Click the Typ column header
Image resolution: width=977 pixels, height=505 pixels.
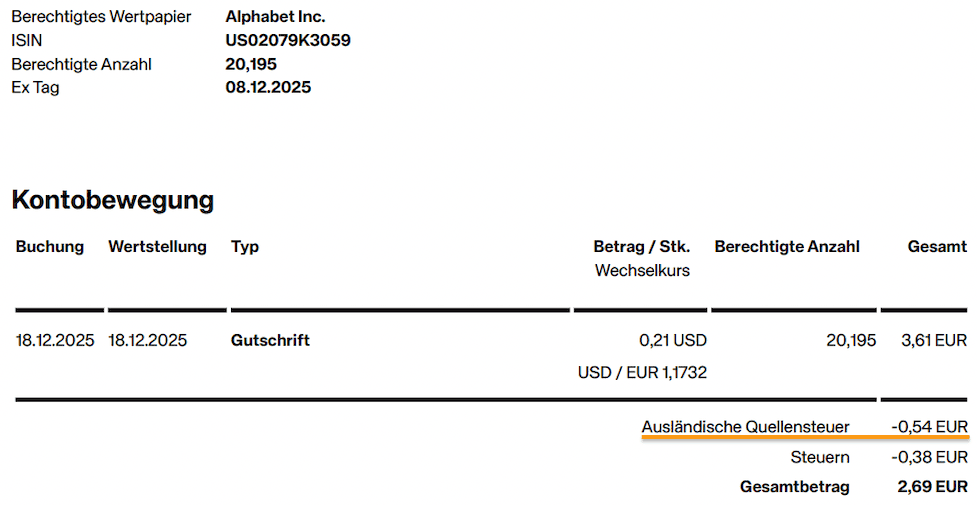245,247
